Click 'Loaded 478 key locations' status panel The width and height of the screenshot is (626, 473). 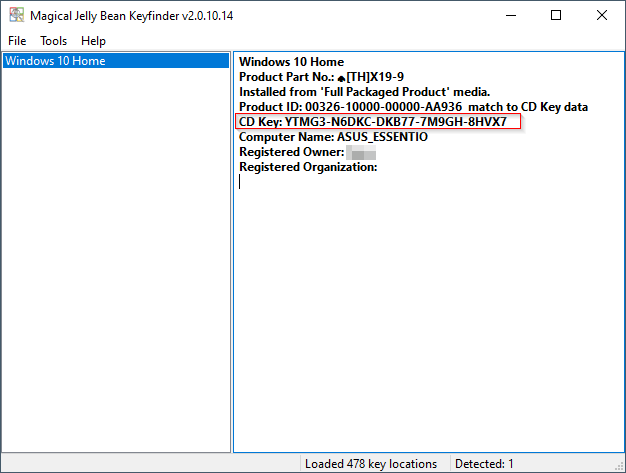coord(373,464)
